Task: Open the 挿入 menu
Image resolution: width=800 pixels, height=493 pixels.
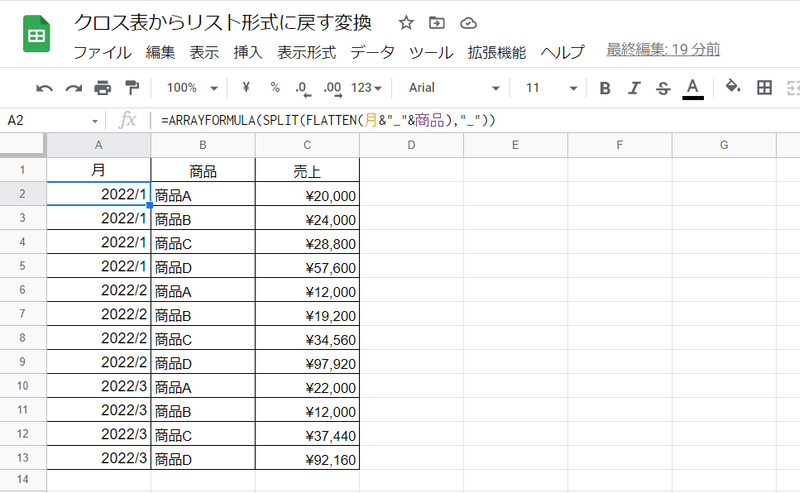Action: coord(248,52)
